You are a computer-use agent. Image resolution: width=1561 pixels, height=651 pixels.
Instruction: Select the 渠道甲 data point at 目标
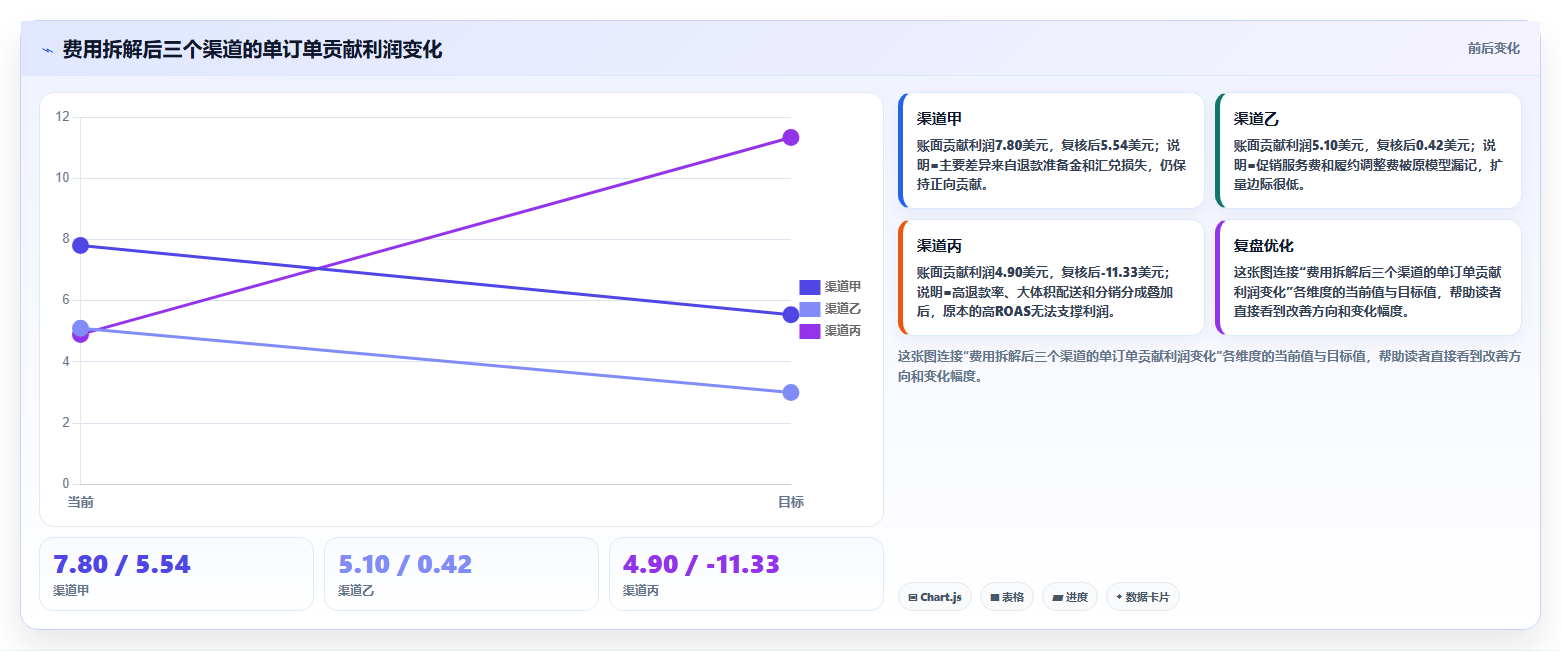(790, 315)
